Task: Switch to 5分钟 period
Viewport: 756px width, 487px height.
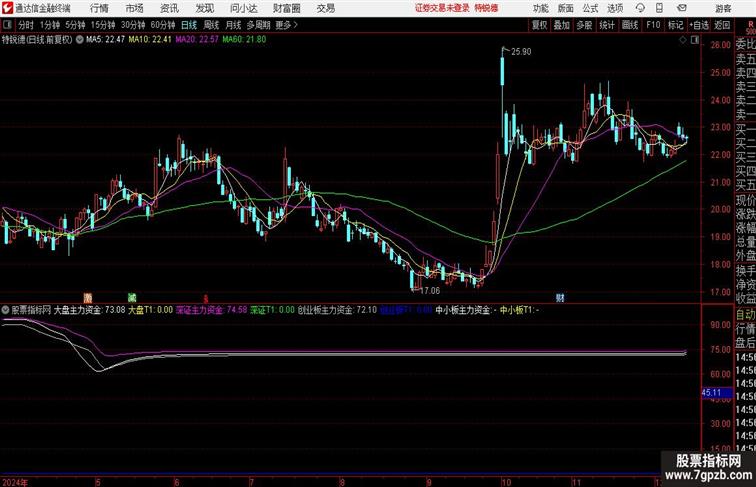Action: pos(75,25)
